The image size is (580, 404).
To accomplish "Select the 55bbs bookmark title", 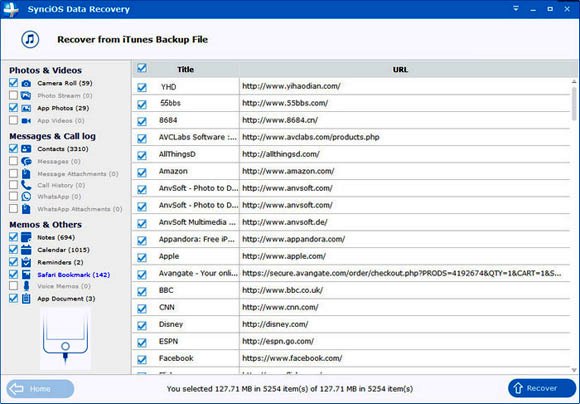I will [171, 103].
